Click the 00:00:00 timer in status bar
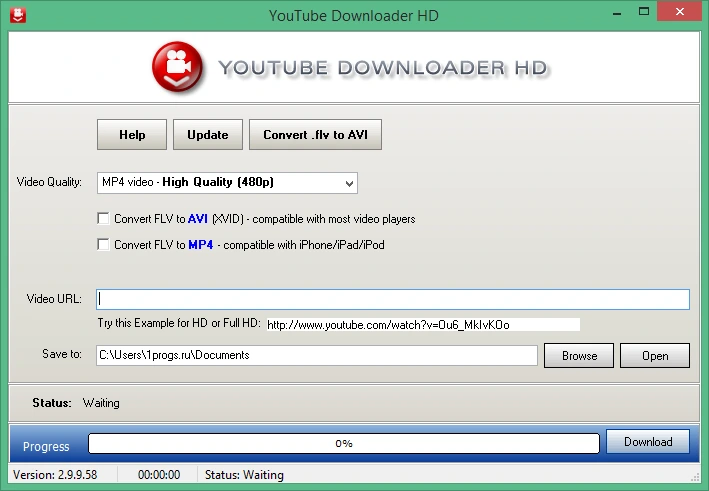 (x=159, y=475)
